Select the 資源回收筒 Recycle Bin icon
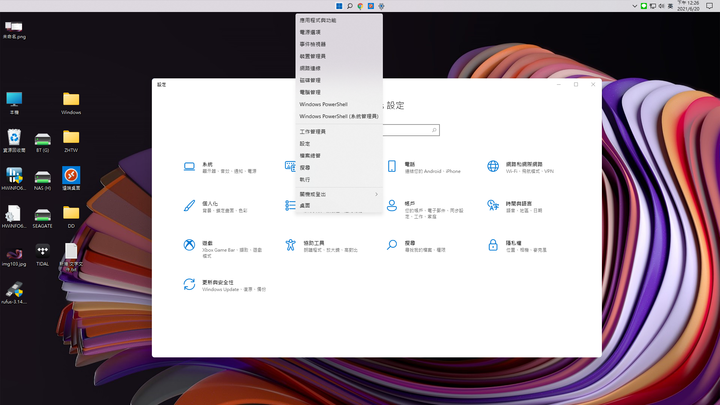This screenshot has width=720, height=405. 14,141
